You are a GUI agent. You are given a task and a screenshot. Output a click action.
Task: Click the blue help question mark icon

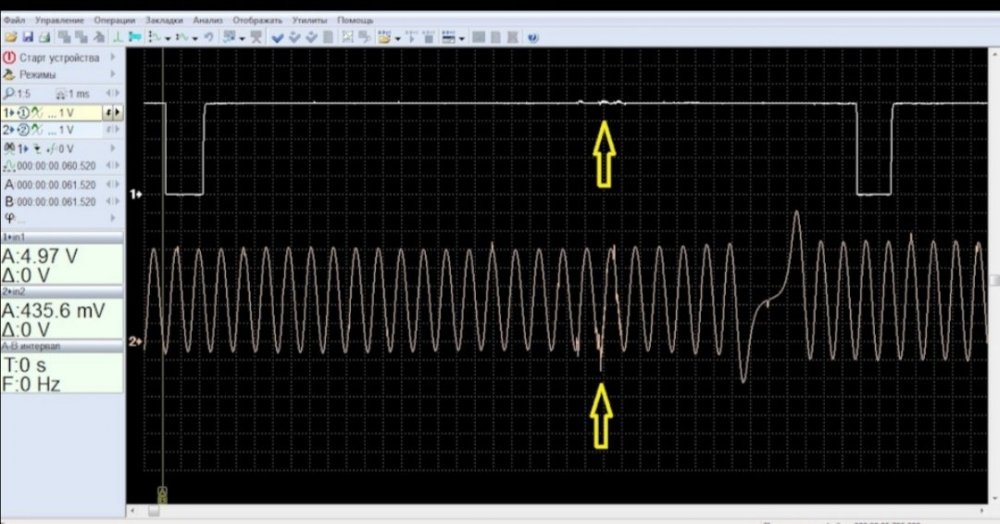pyautogui.click(x=533, y=38)
